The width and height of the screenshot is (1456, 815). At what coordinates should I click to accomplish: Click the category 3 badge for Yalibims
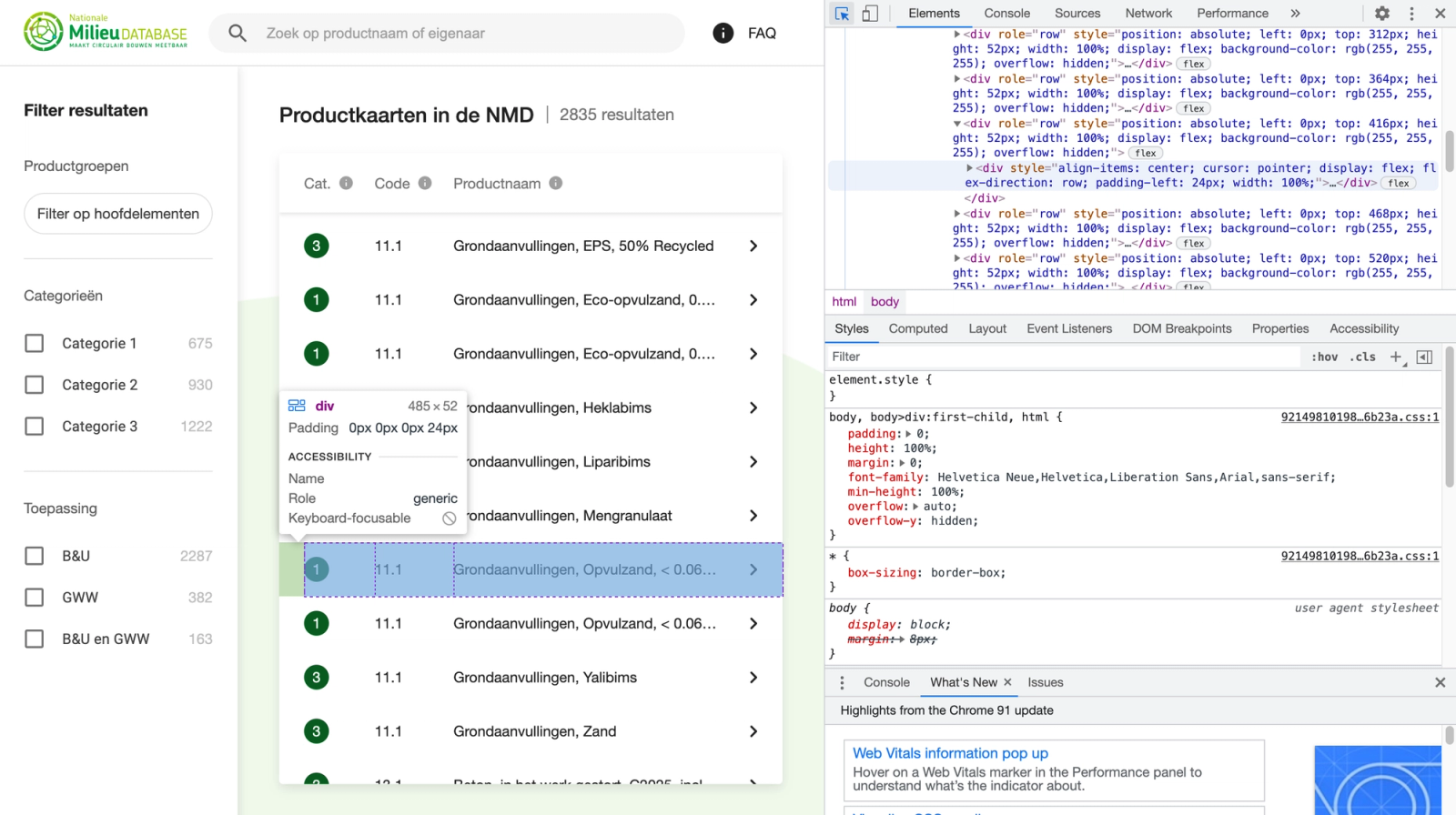[317, 678]
